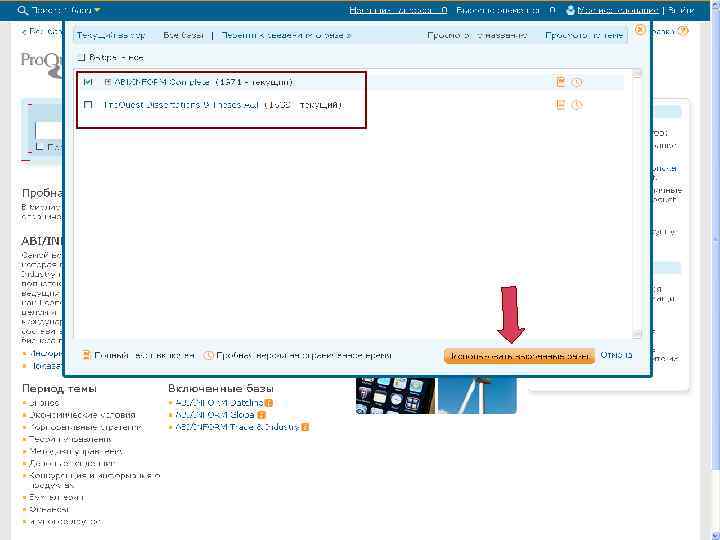Click the ProQuest logo behind the dialog
This screenshot has width=720, height=540.
[x=41, y=63]
